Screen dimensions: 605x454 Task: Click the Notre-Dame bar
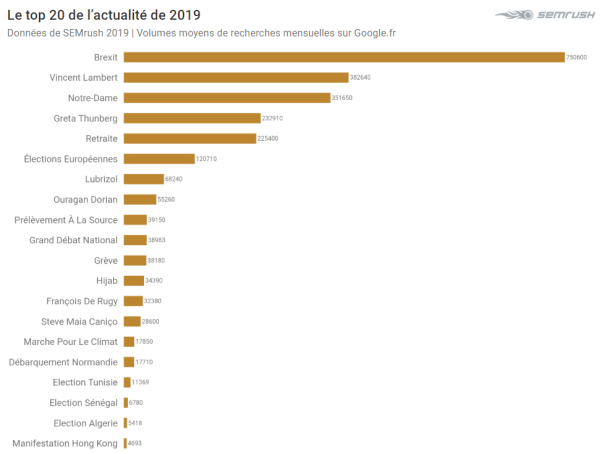(227, 98)
